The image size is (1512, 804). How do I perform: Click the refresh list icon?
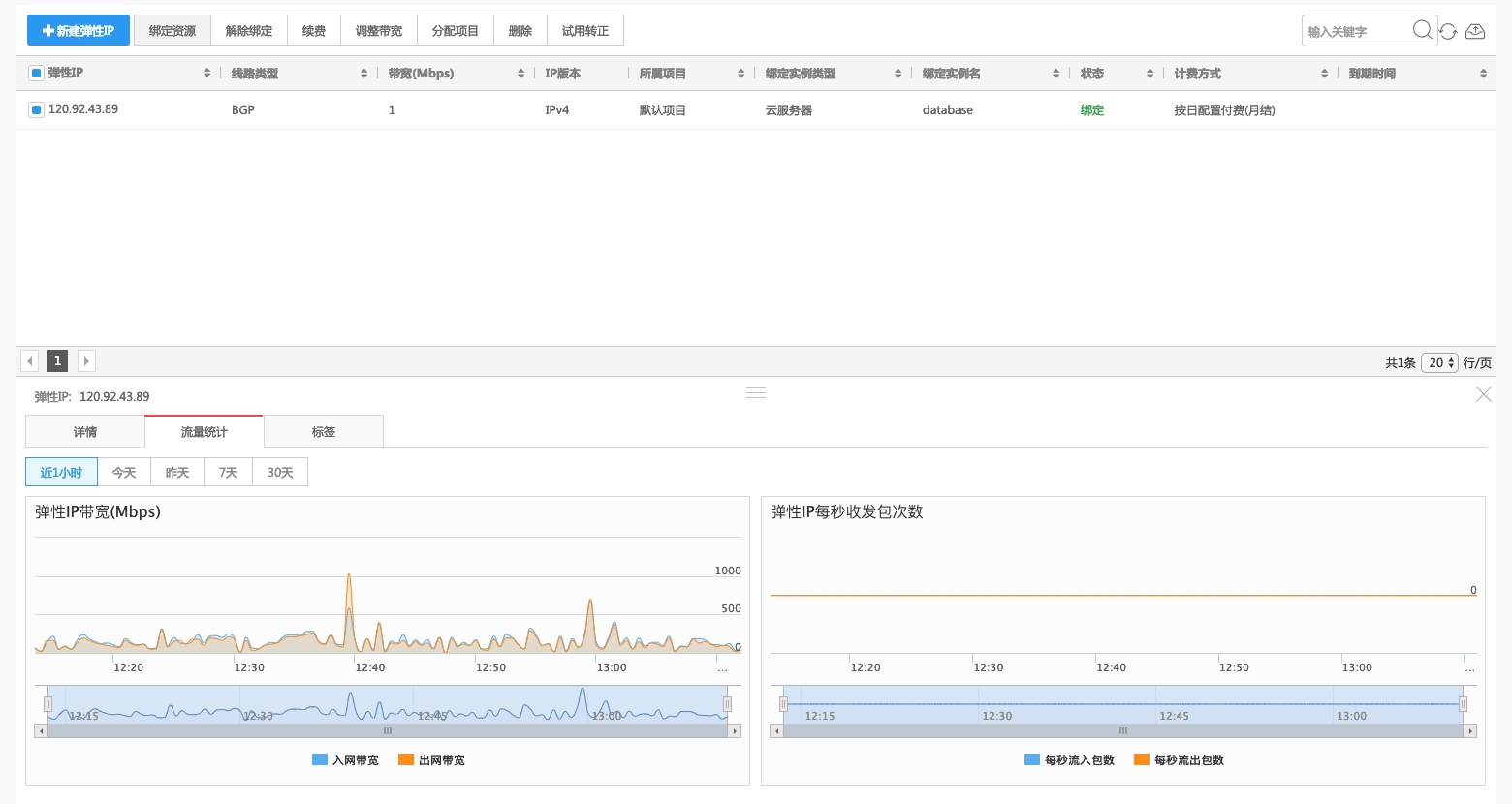point(1448,31)
